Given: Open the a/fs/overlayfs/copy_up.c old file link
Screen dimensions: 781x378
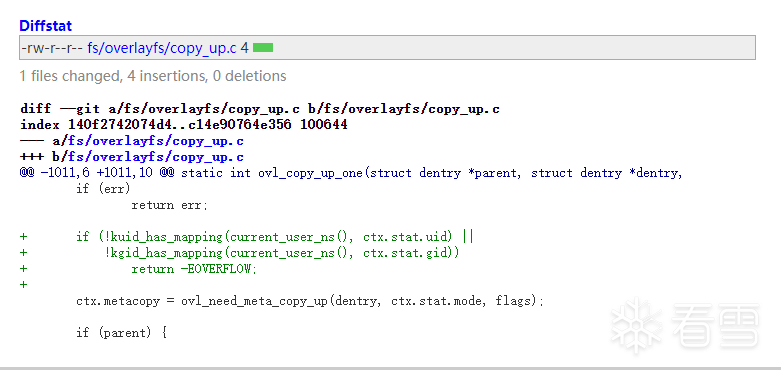Looking at the screenshot, I should [x=156, y=141].
